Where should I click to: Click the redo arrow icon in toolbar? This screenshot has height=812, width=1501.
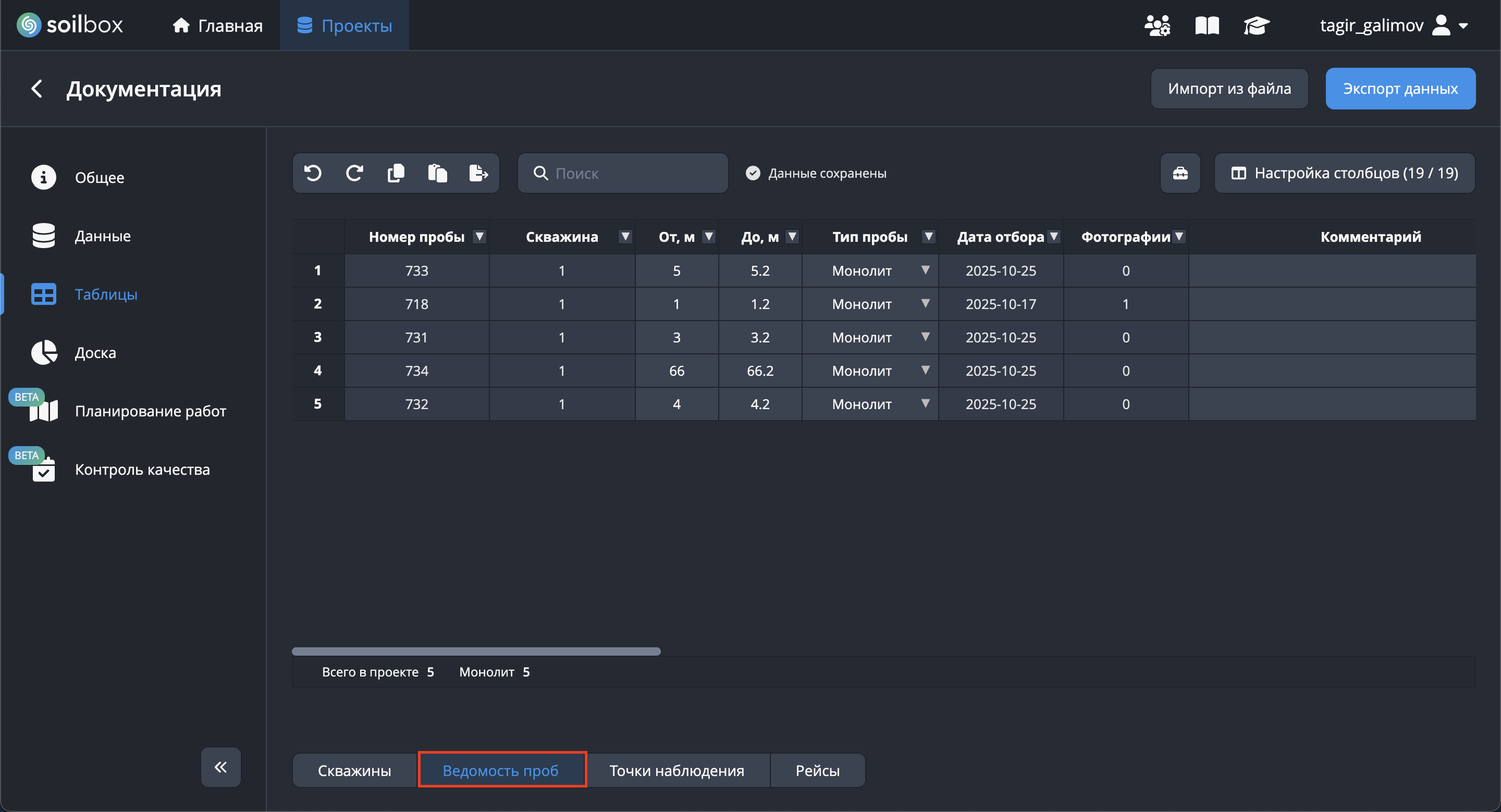click(x=354, y=173)
